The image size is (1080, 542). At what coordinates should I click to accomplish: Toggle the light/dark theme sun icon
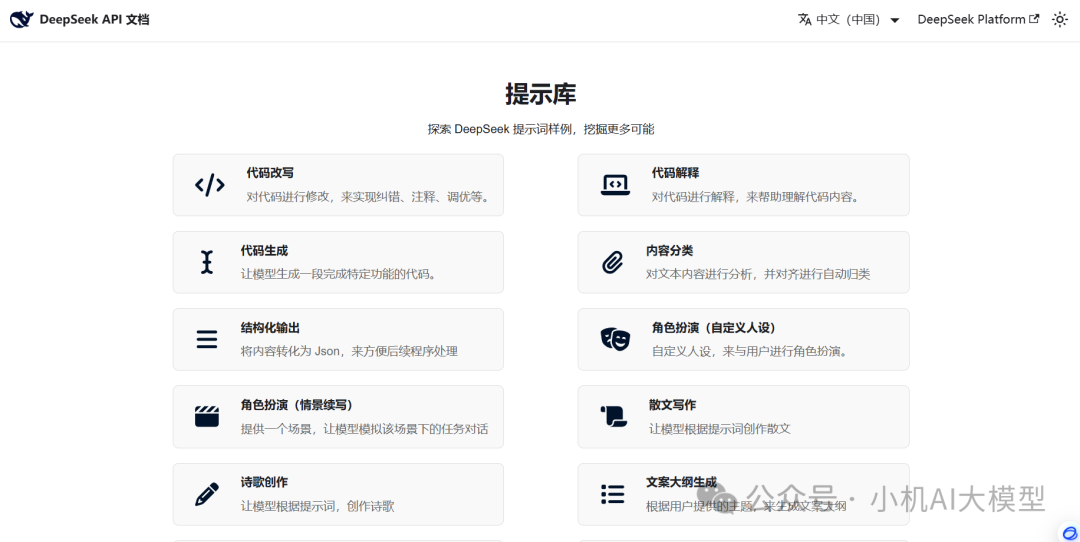(1060, 19)
